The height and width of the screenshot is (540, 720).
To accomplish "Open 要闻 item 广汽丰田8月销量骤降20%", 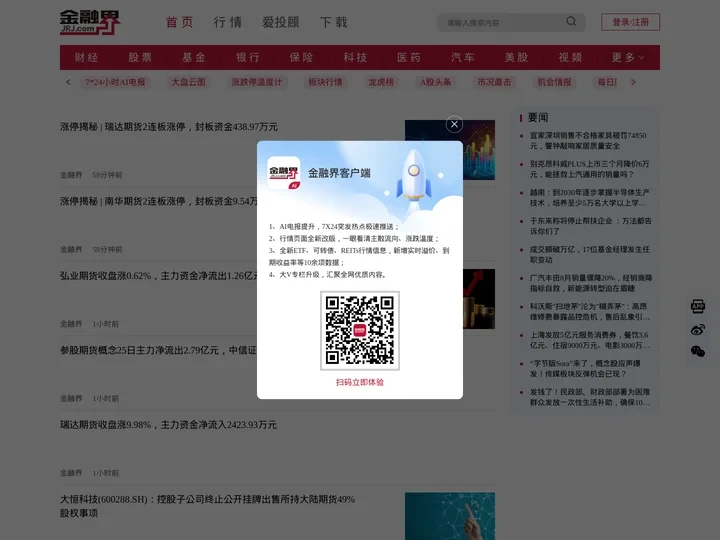I will 591,283.
